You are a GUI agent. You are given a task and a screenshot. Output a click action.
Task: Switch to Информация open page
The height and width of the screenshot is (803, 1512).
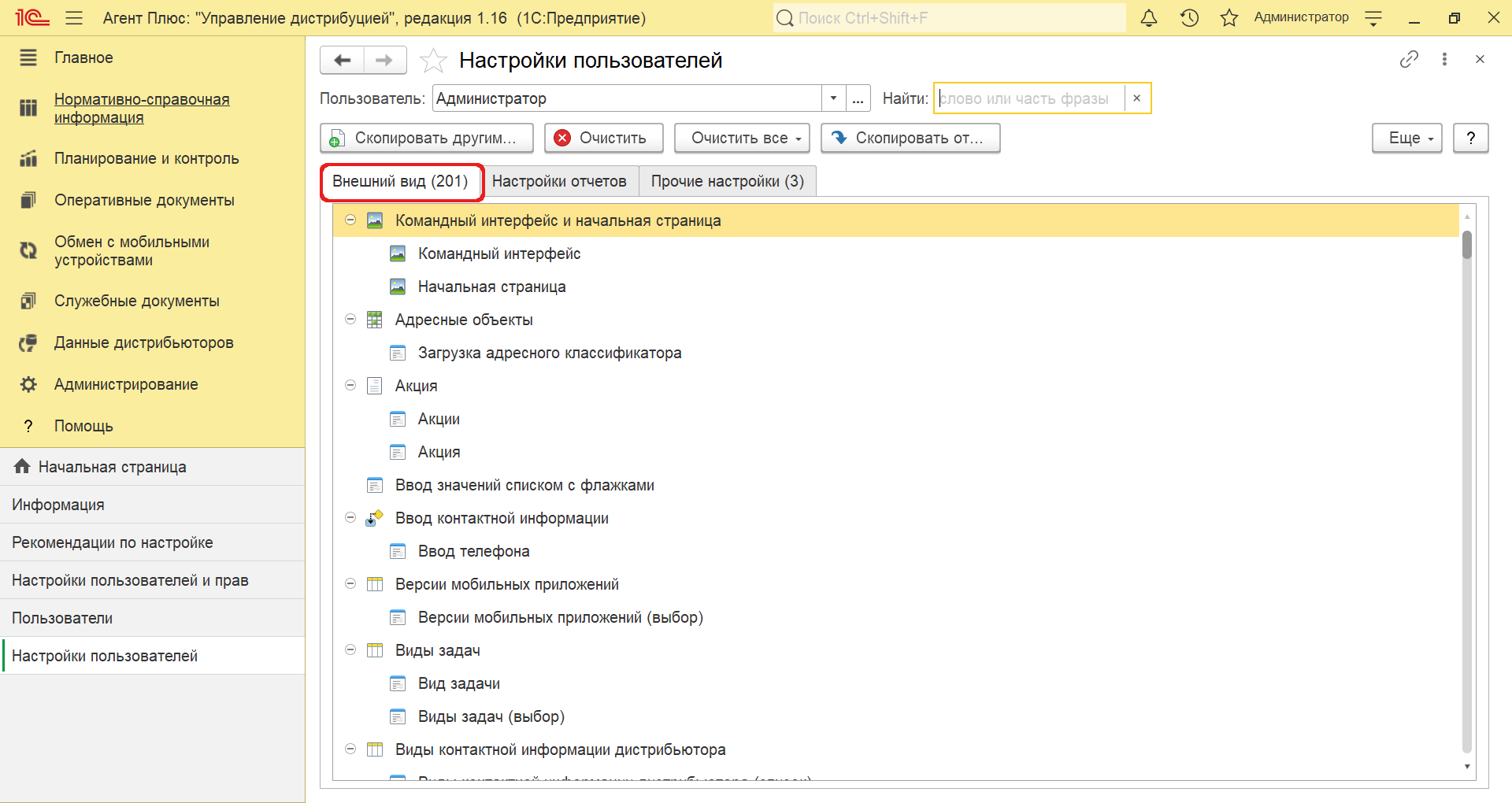click(153, 505)
